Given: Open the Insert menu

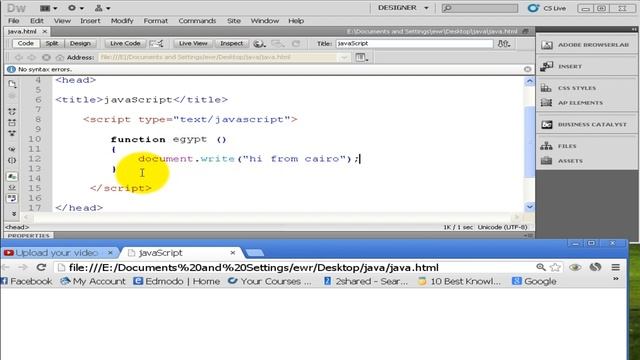Looking at the screenshot, I should (90, 21).
